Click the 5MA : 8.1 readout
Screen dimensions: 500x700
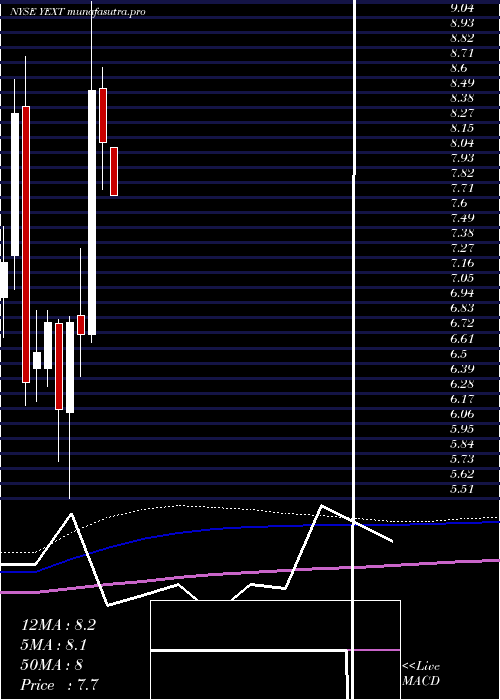[x=54, y=645]
